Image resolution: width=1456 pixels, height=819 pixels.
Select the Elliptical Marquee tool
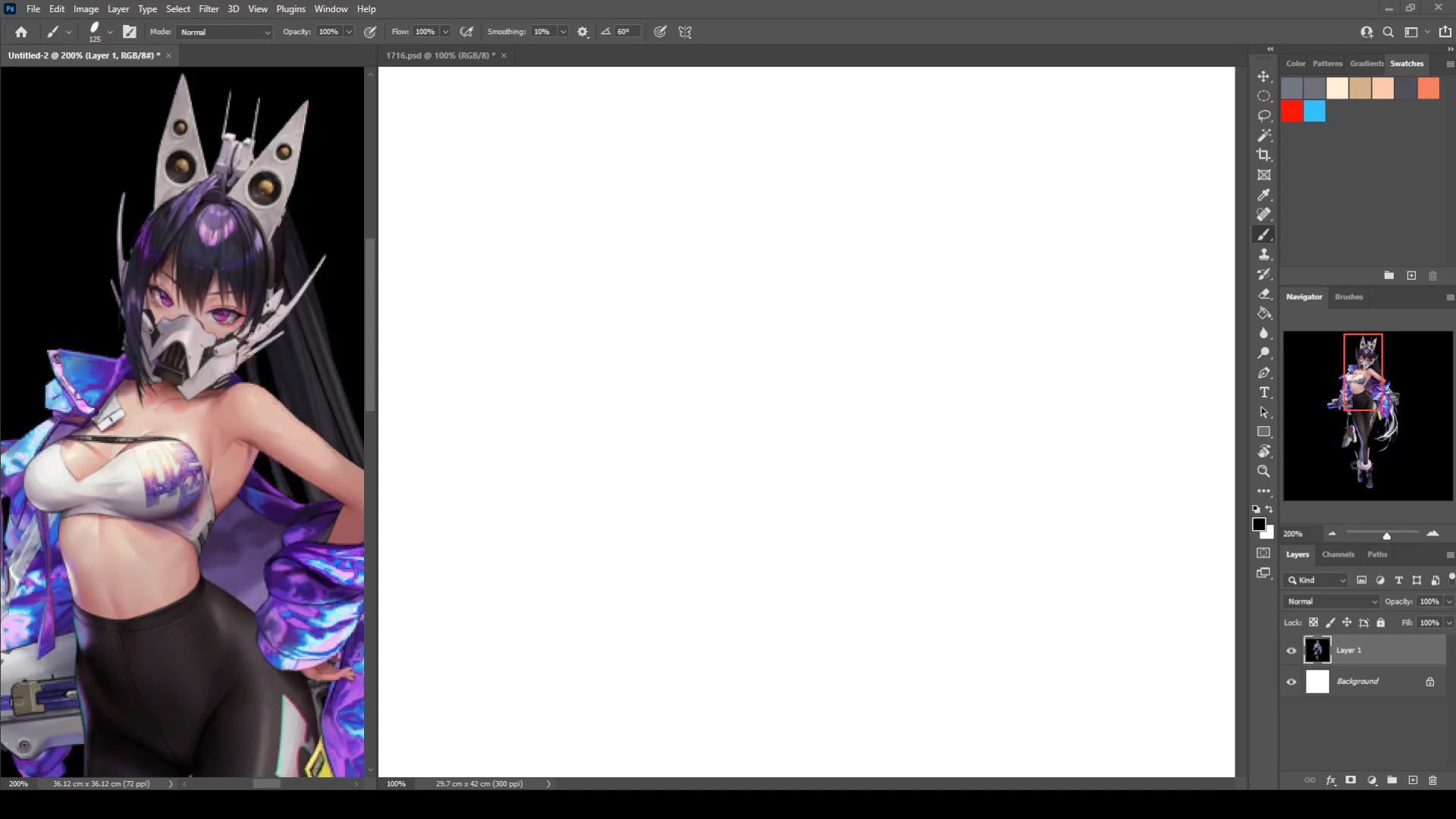tap(1263, 96)
